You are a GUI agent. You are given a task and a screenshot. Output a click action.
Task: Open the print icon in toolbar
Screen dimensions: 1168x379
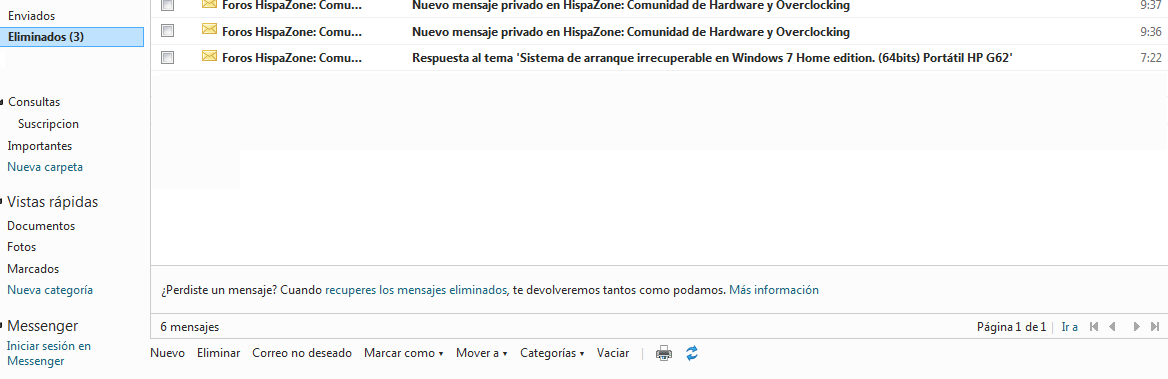point(664,354)
